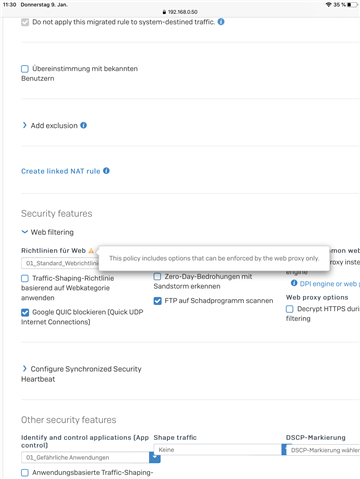This screenshot has width=360, height=479.
Task: Click info icon next to Create linked NAT rule
Action: point(106,171)
